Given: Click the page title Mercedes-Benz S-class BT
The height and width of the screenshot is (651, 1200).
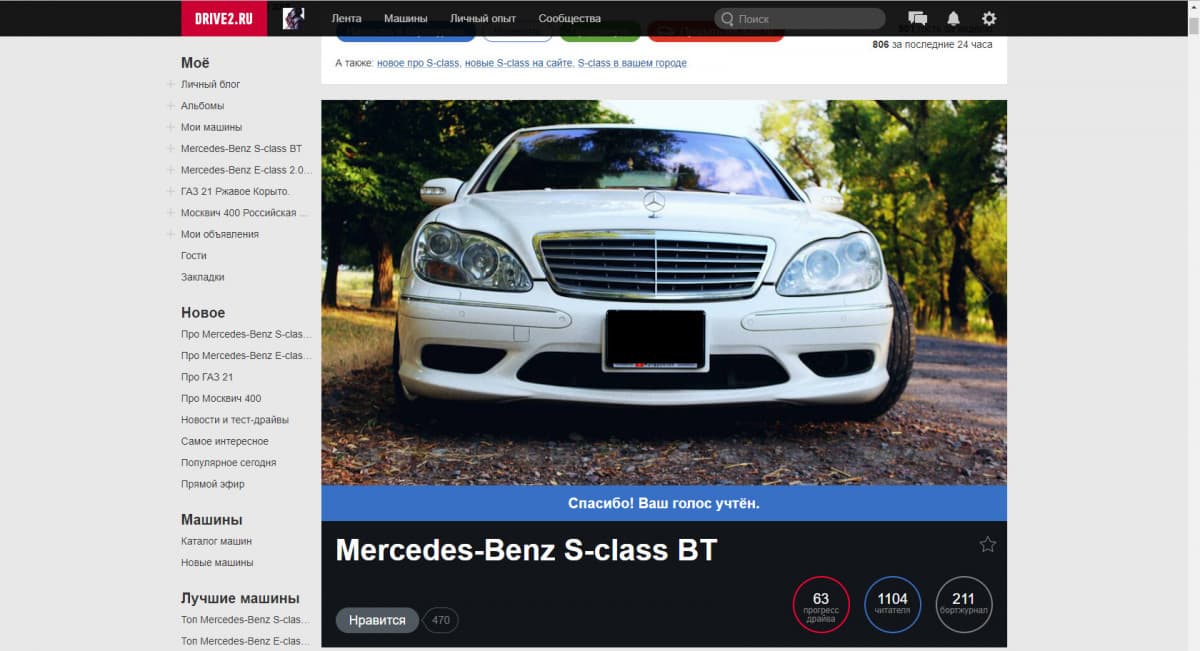Looking at the screenshot, I should [x=526, y=550].
